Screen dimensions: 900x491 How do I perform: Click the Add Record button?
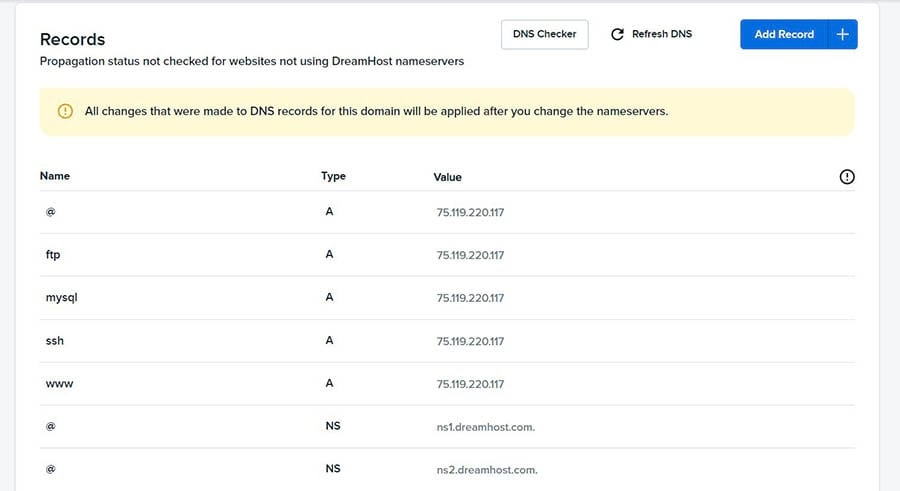[x=784, y=34]
